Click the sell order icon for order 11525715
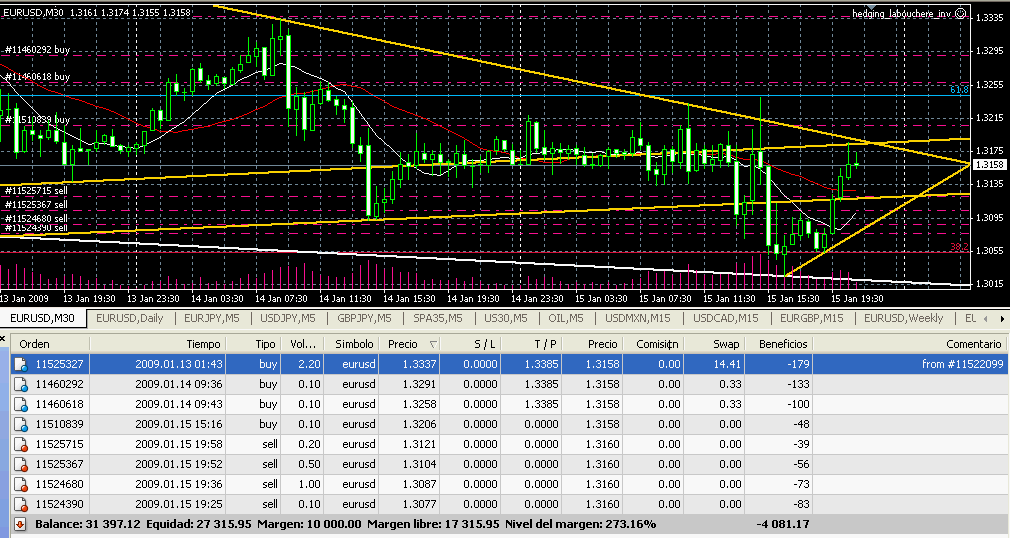The width and height of the screenshot is (1010, 538). [x=19, y=443]
